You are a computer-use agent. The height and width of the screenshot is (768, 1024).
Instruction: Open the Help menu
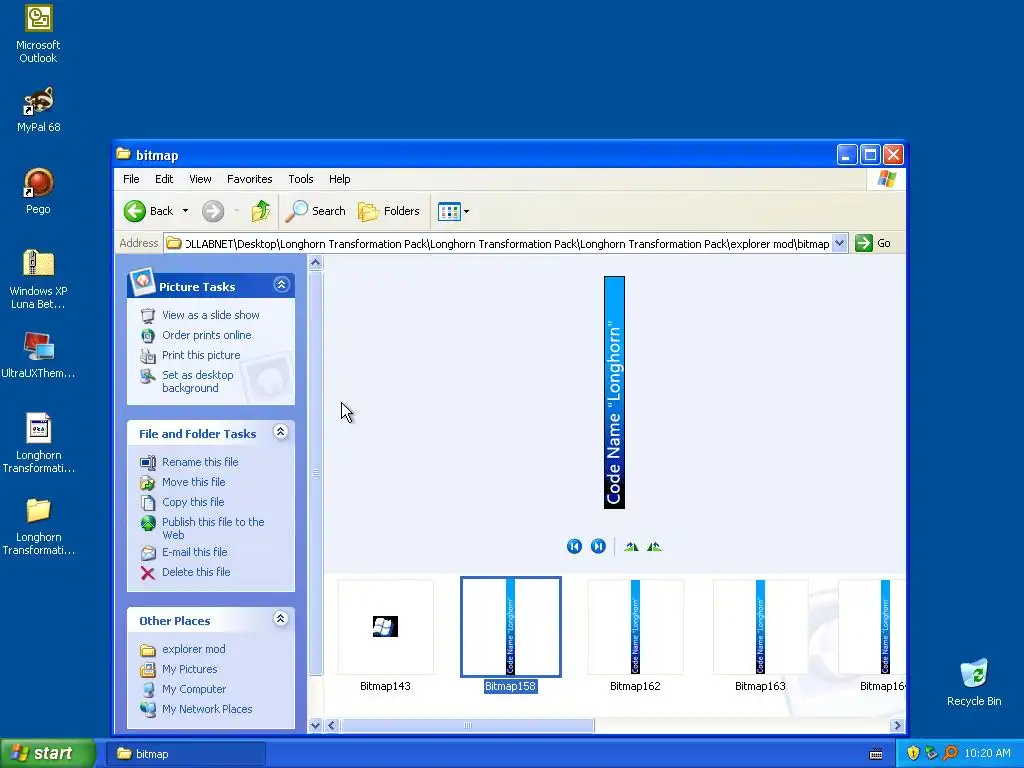coord(340,179)
